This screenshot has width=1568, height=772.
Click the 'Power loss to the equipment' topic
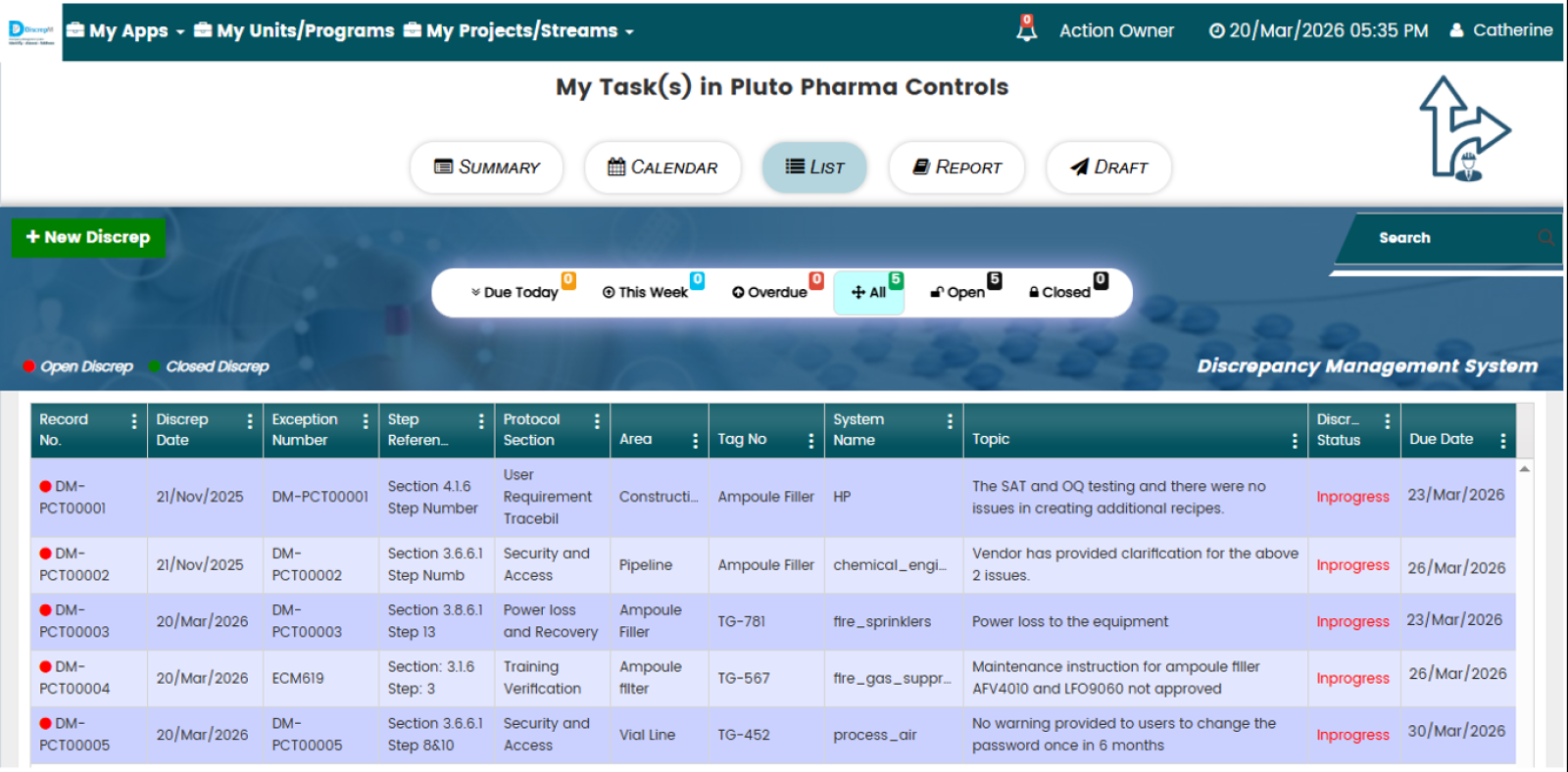click(x=1070, y=621)
